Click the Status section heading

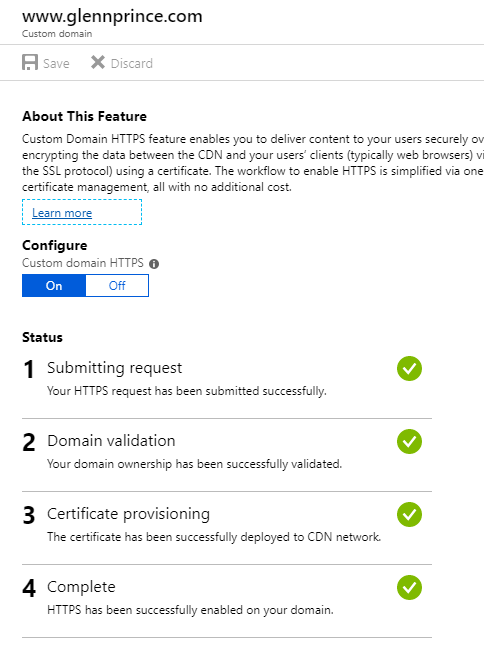pos(42,337)
